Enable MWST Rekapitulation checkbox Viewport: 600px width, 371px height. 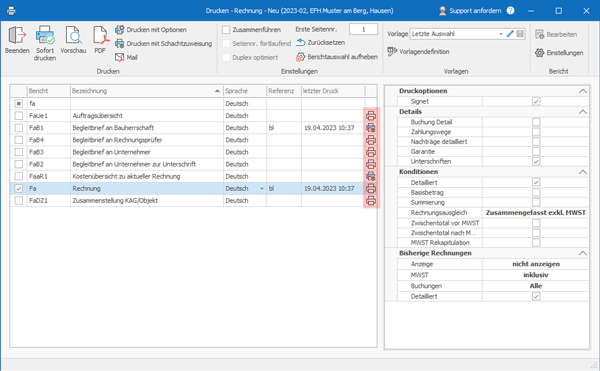pos(536,242)
